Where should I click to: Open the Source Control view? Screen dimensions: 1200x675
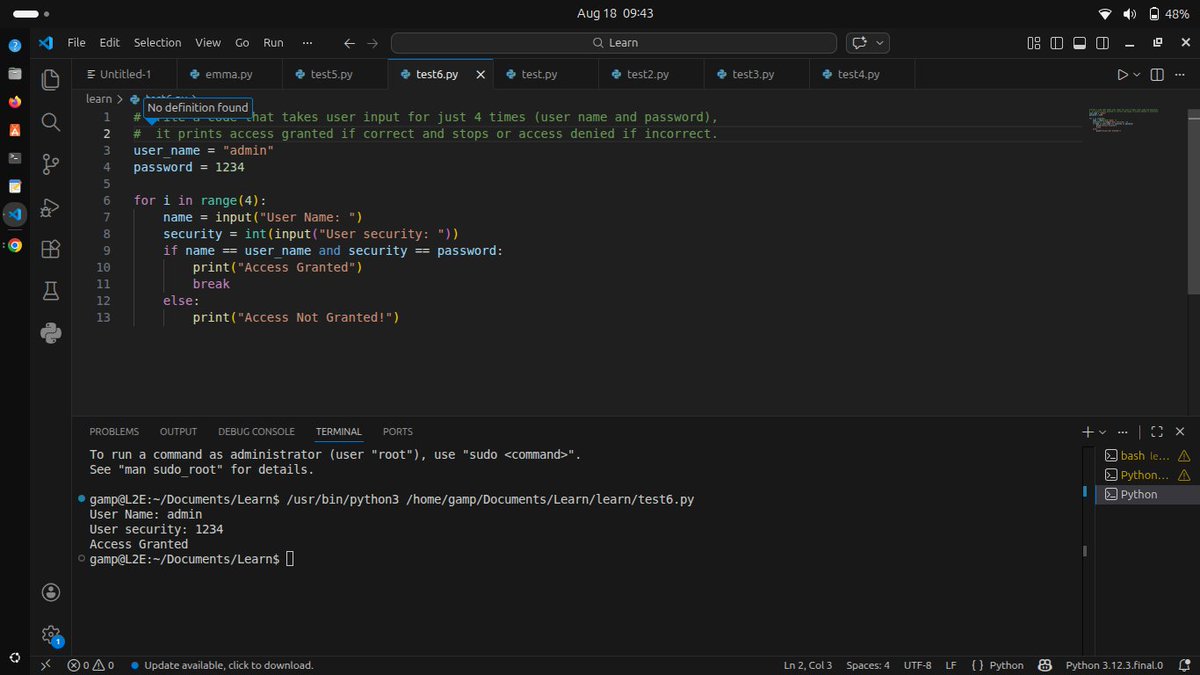[50, 164]
